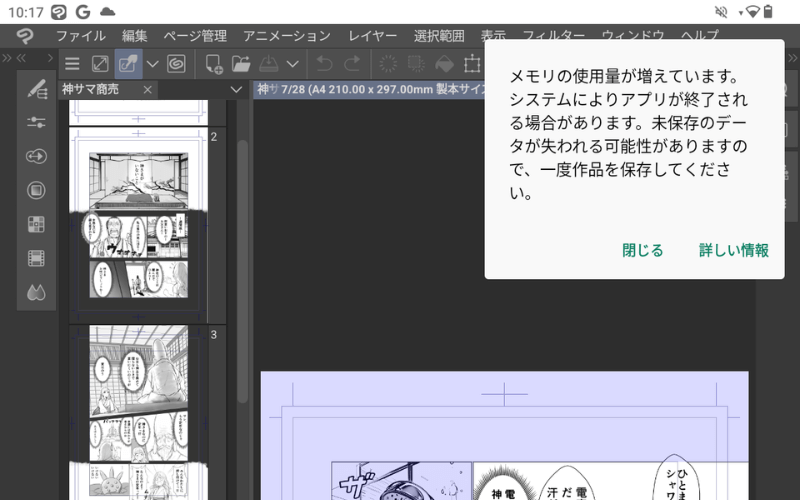The image size is (800, 500).
Task: Open the Sub Tool palette icon
Action: pyautogui.click(x=36, y=89)
